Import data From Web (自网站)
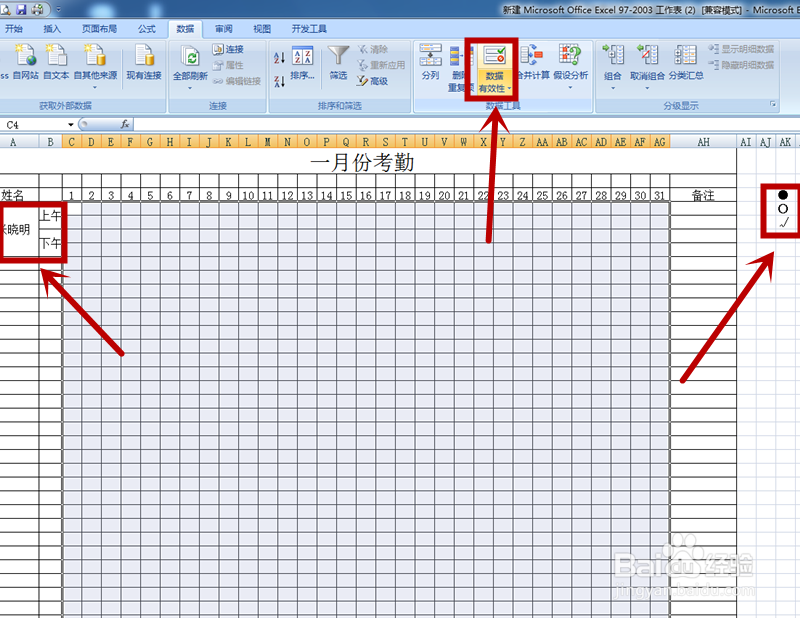800x618 pixels. point(25,62)
